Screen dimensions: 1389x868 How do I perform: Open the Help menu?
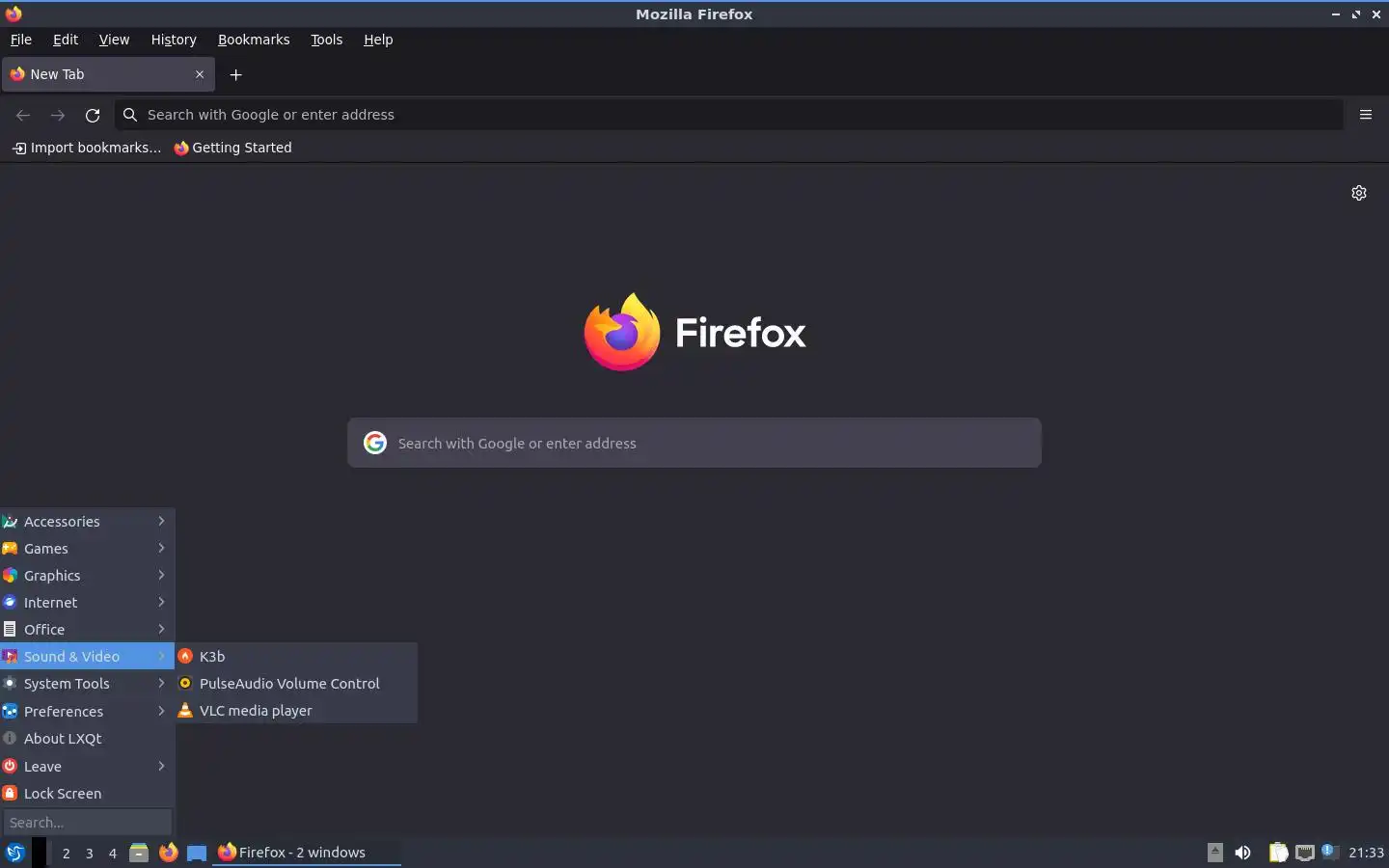pyautogui.click(x=378, y=40)
